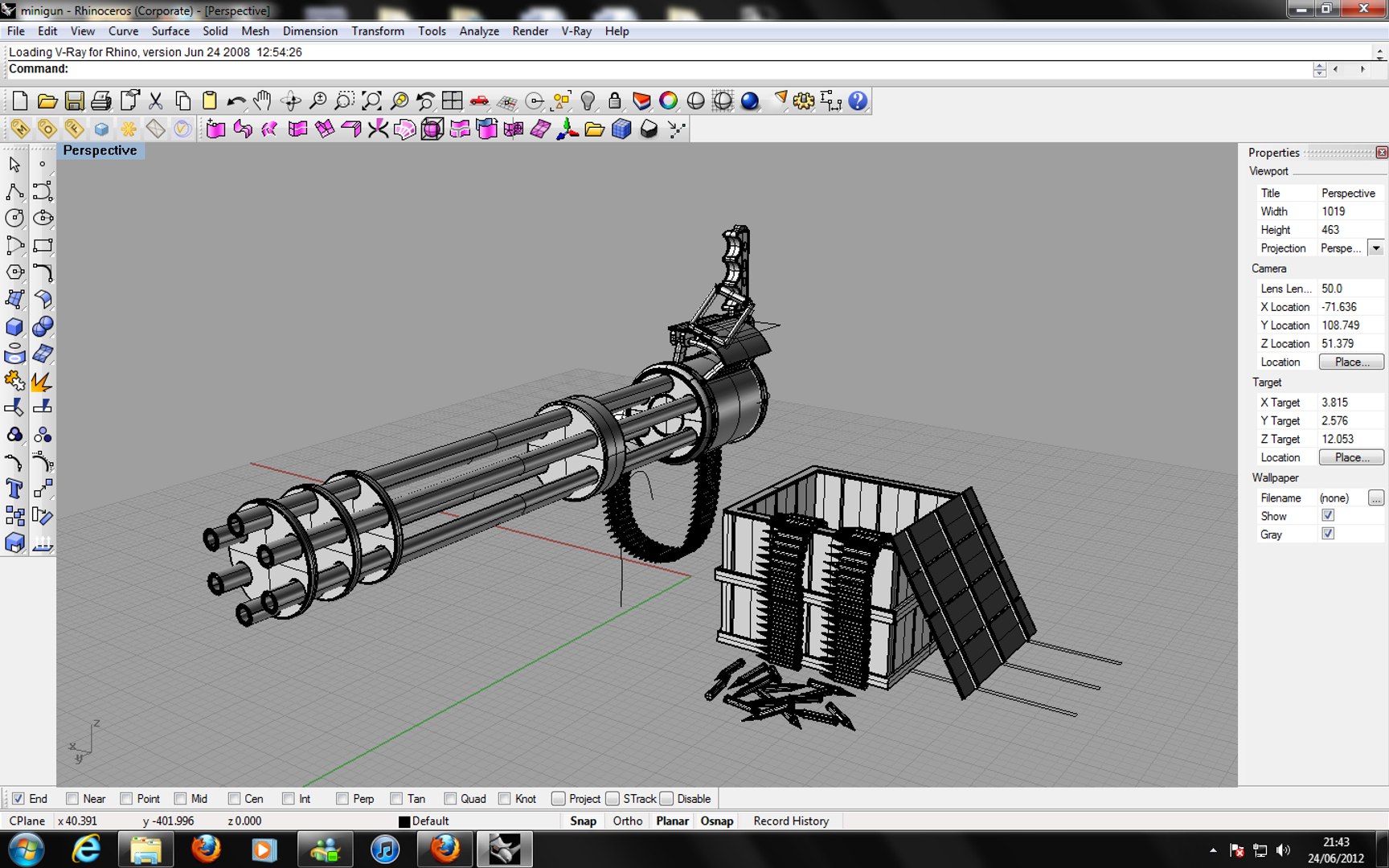Select the Polyline tool in left toolbar
The height and width of the screenshot is (868, 1389).
coord(14,191)
